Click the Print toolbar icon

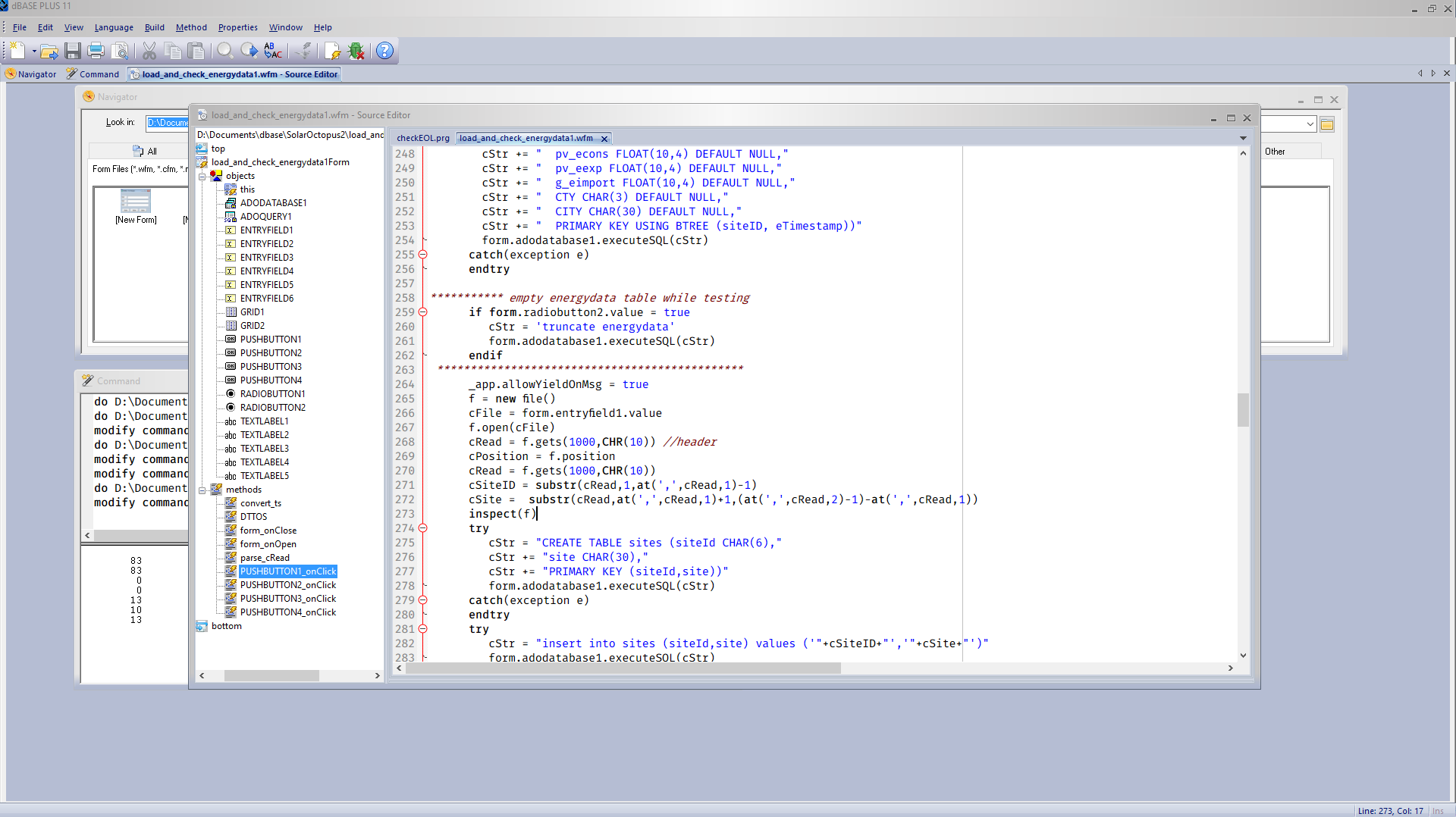coord(96,51)
